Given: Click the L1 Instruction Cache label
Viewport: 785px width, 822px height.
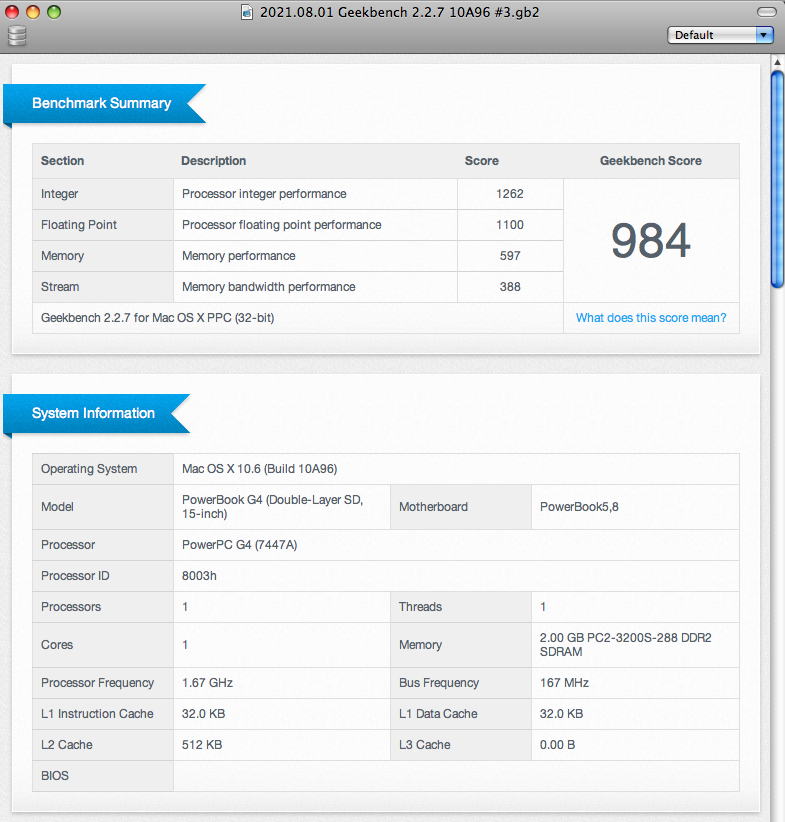Looking at the screenshot, I should 97,713.
